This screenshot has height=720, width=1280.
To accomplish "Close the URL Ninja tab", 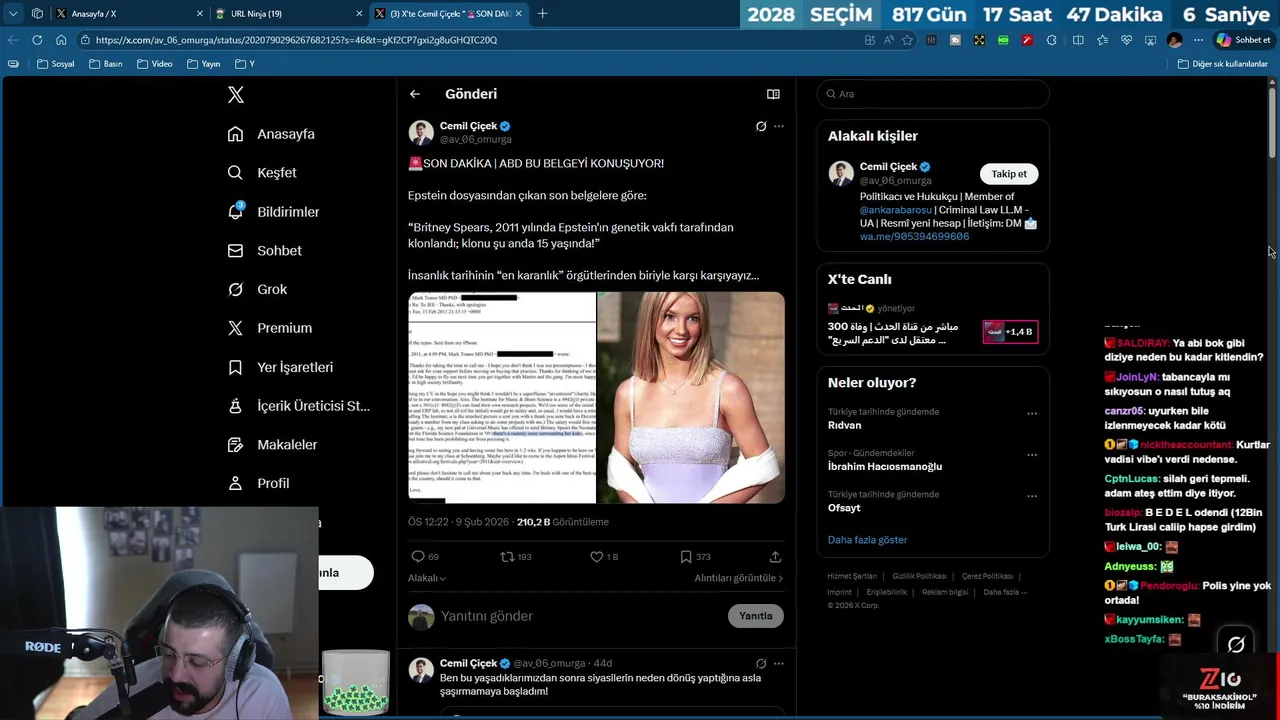I will pos(359,14).
